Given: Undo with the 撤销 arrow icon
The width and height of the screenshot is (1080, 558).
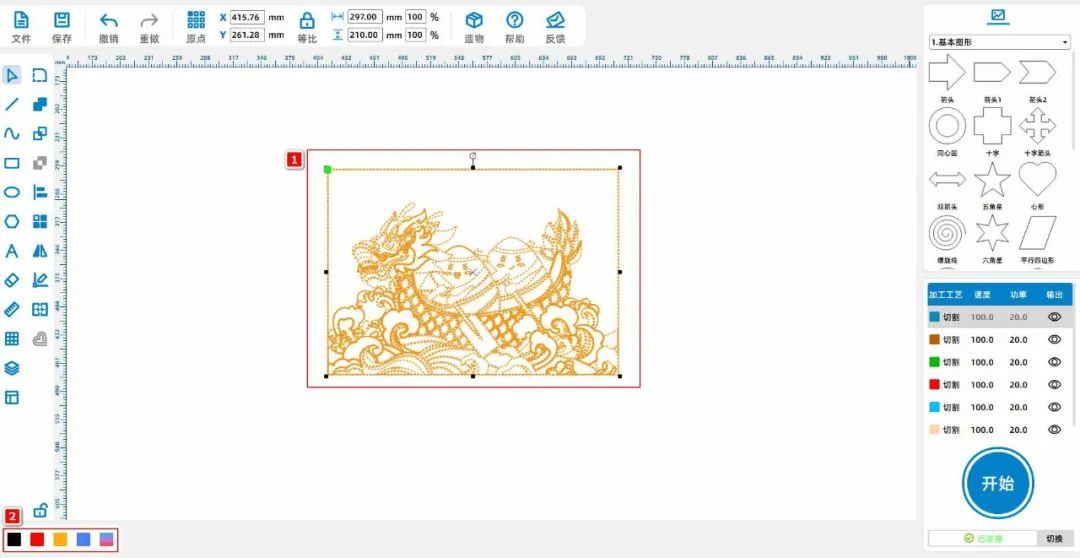Looking at the screenshot, I should point(109,21).
